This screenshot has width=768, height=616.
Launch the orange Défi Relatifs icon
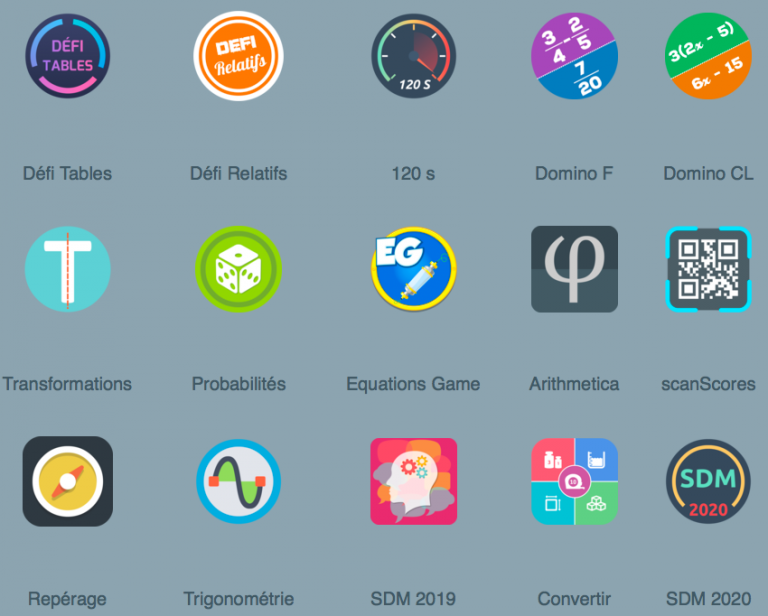[239, 56]
